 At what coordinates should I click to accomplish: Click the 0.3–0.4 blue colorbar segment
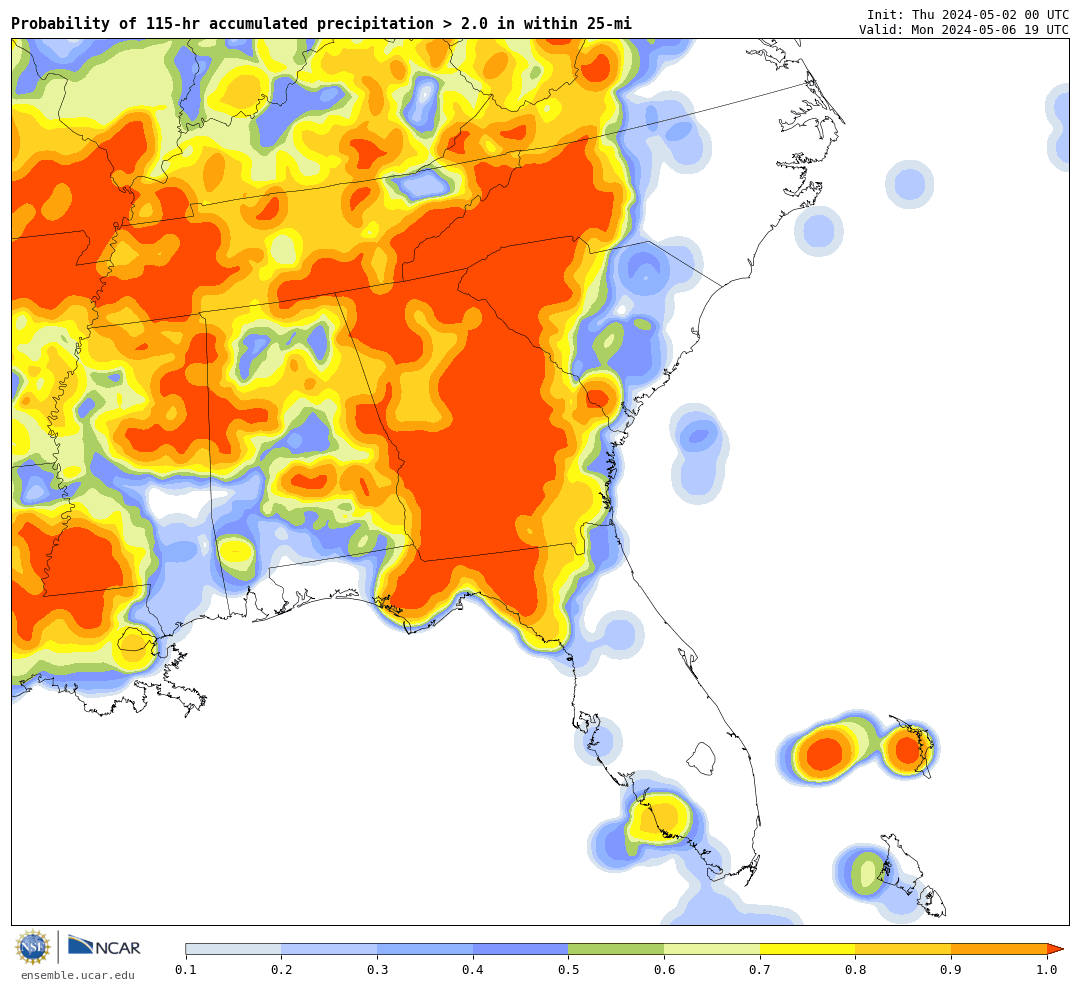pyautogui.click(x=425, y=949)
